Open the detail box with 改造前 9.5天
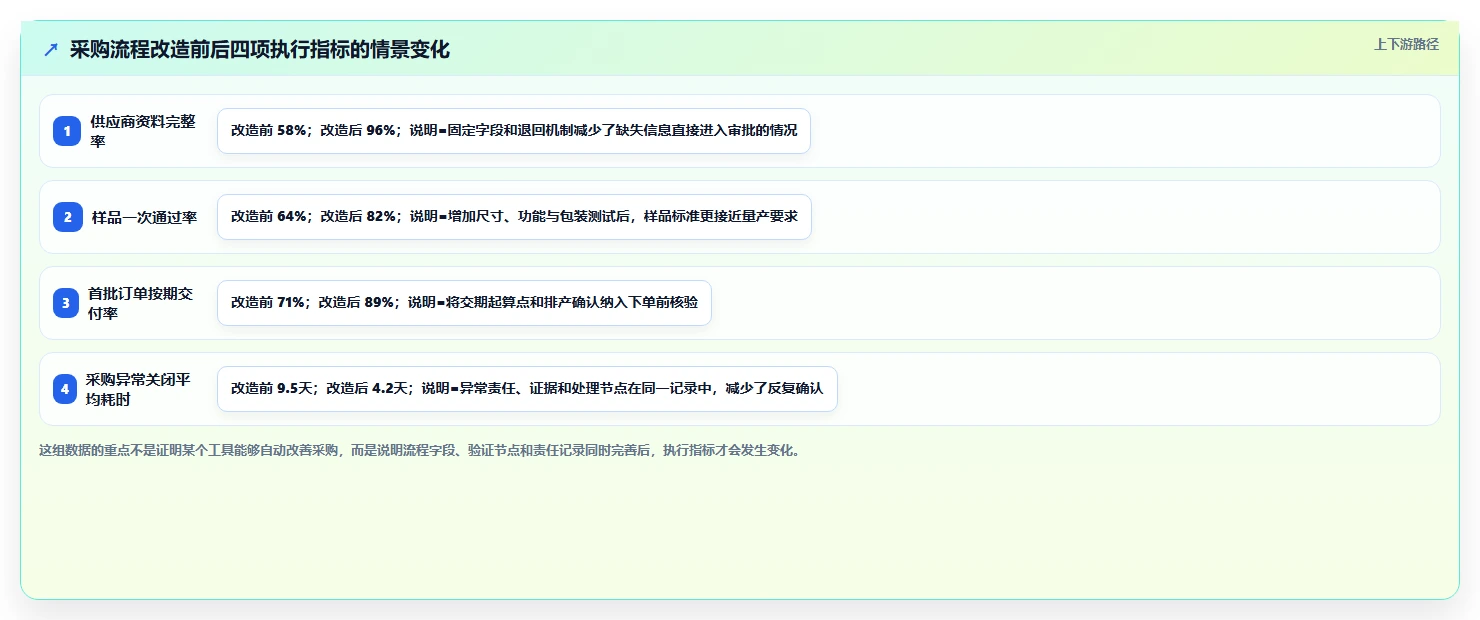Viewport: 1480px width, 620px height. pyautogui.click(x=527, y=389)
